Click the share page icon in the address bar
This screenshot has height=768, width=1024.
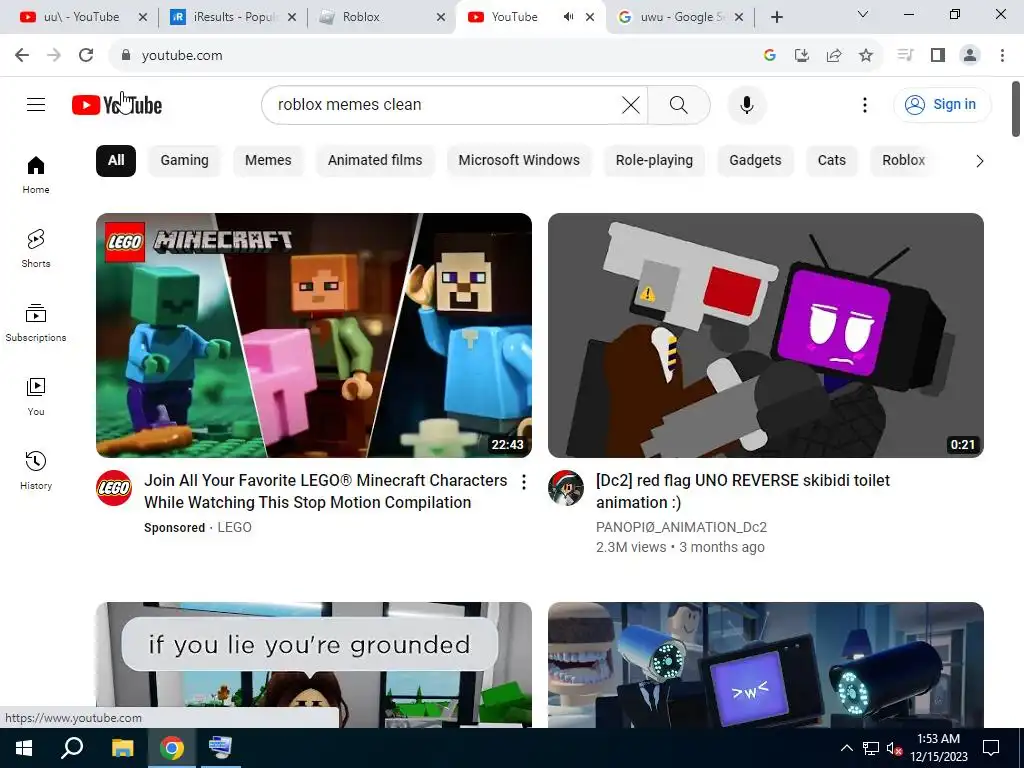pos(834,56)
